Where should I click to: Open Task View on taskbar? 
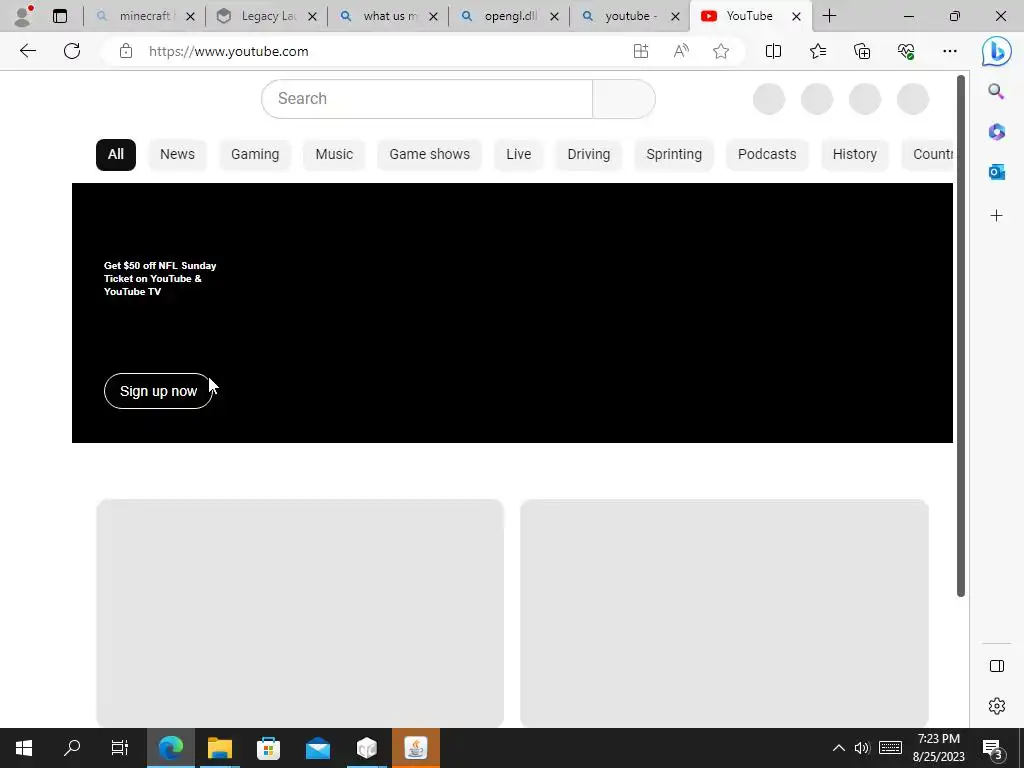coord(120,748)
